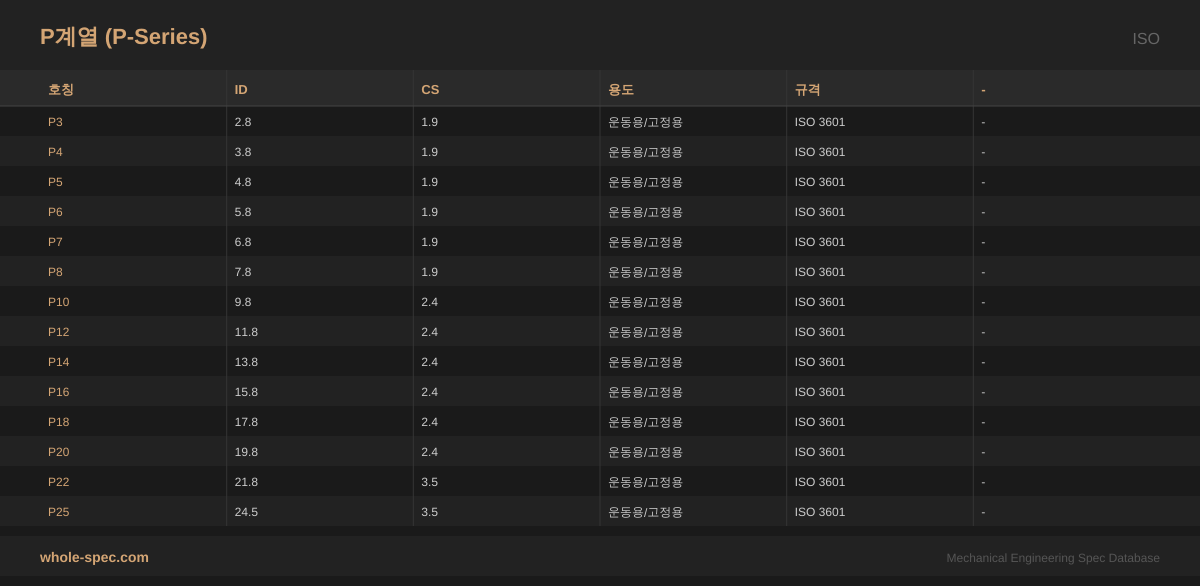The height and width of the screenshot is (586, 1200).
Task: Click the CS value in the P22 row
Action: 429,482
